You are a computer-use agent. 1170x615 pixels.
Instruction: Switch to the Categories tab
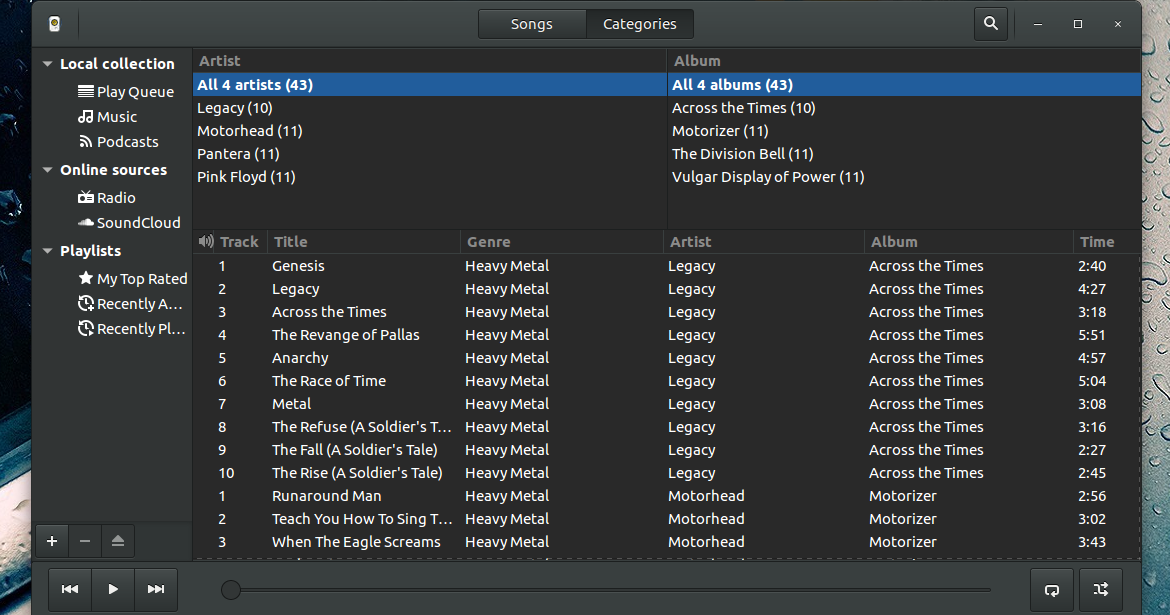click(x=639, y=23)
